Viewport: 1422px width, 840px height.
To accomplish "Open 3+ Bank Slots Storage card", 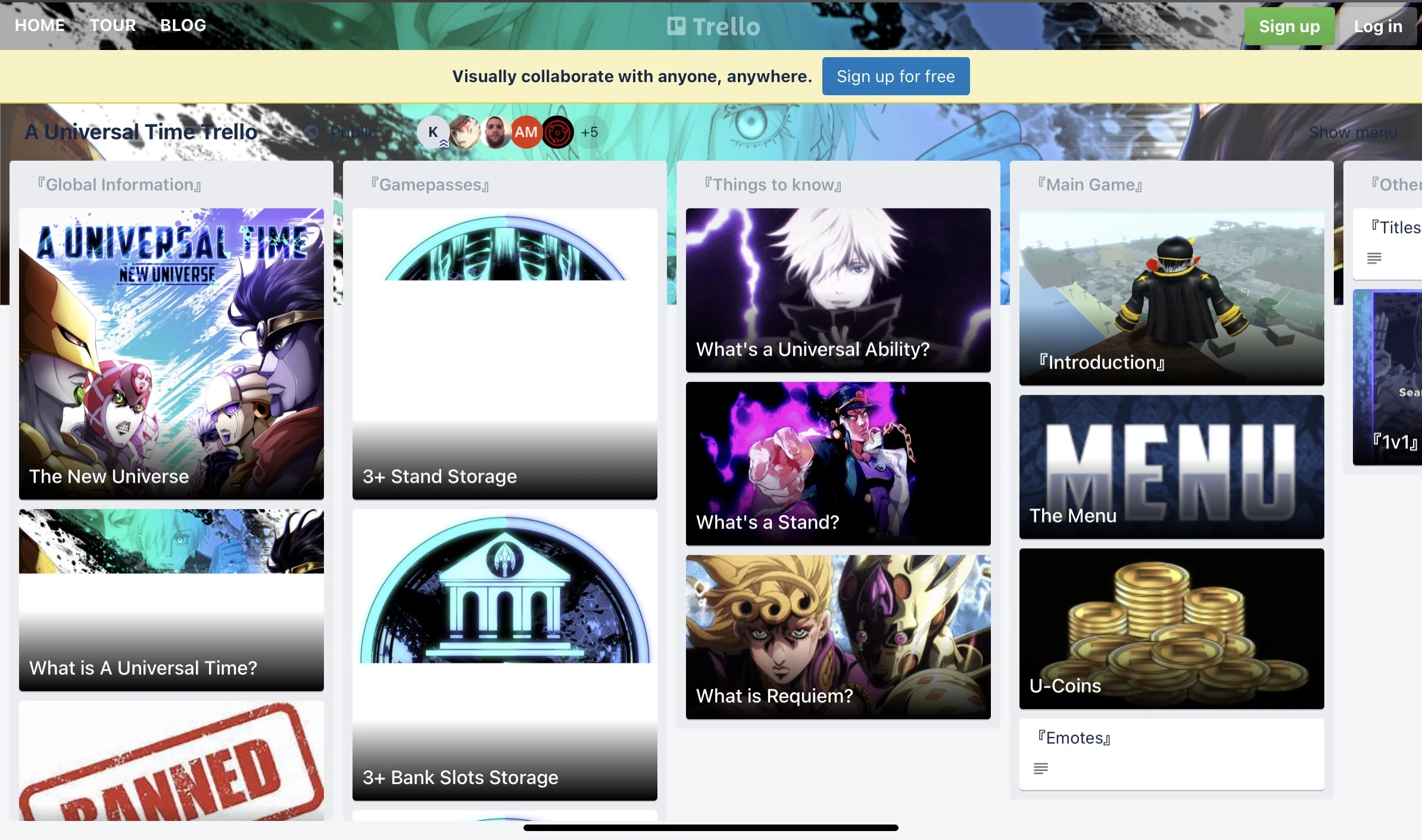I will 504,655.
